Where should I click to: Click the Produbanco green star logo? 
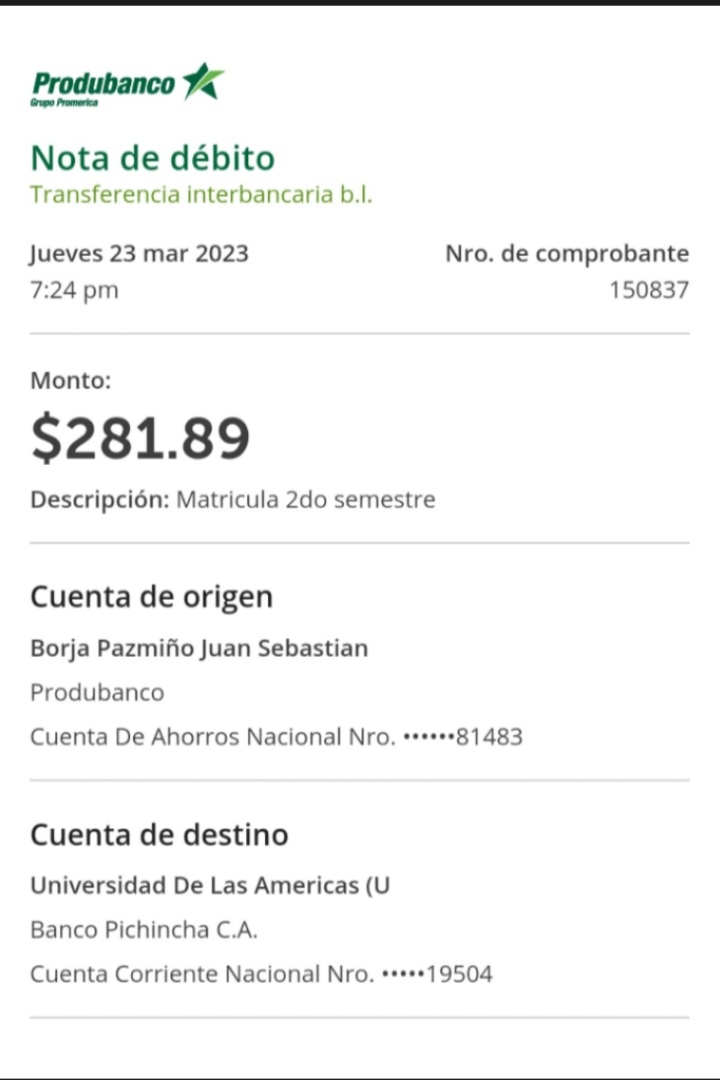click(x=204, y=81)
